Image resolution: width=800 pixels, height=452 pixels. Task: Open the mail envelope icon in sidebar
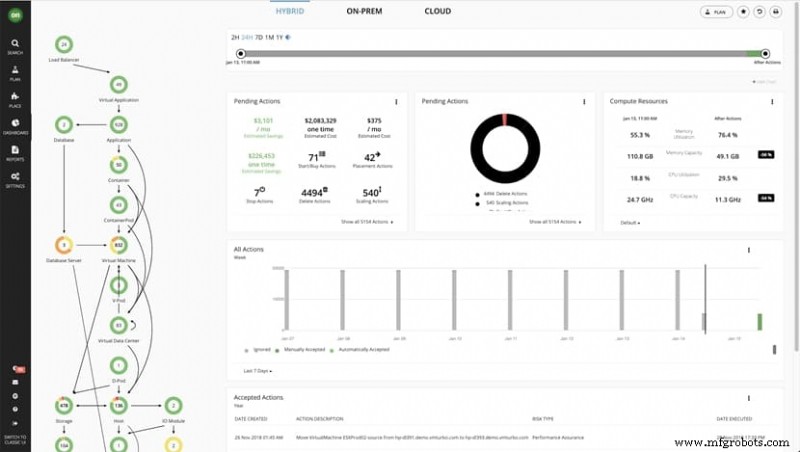[x=15, y=382]
